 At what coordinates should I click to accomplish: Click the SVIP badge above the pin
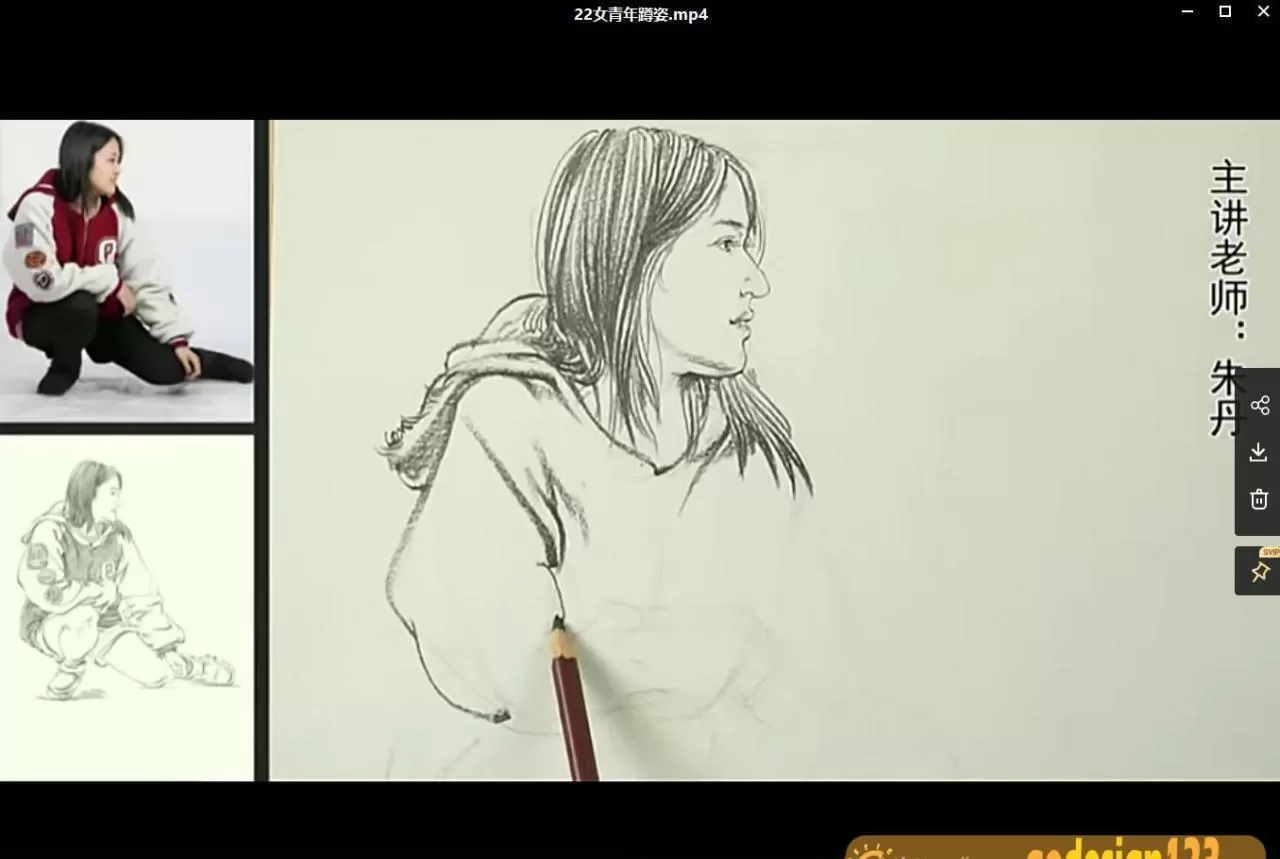pos(1270,552)
